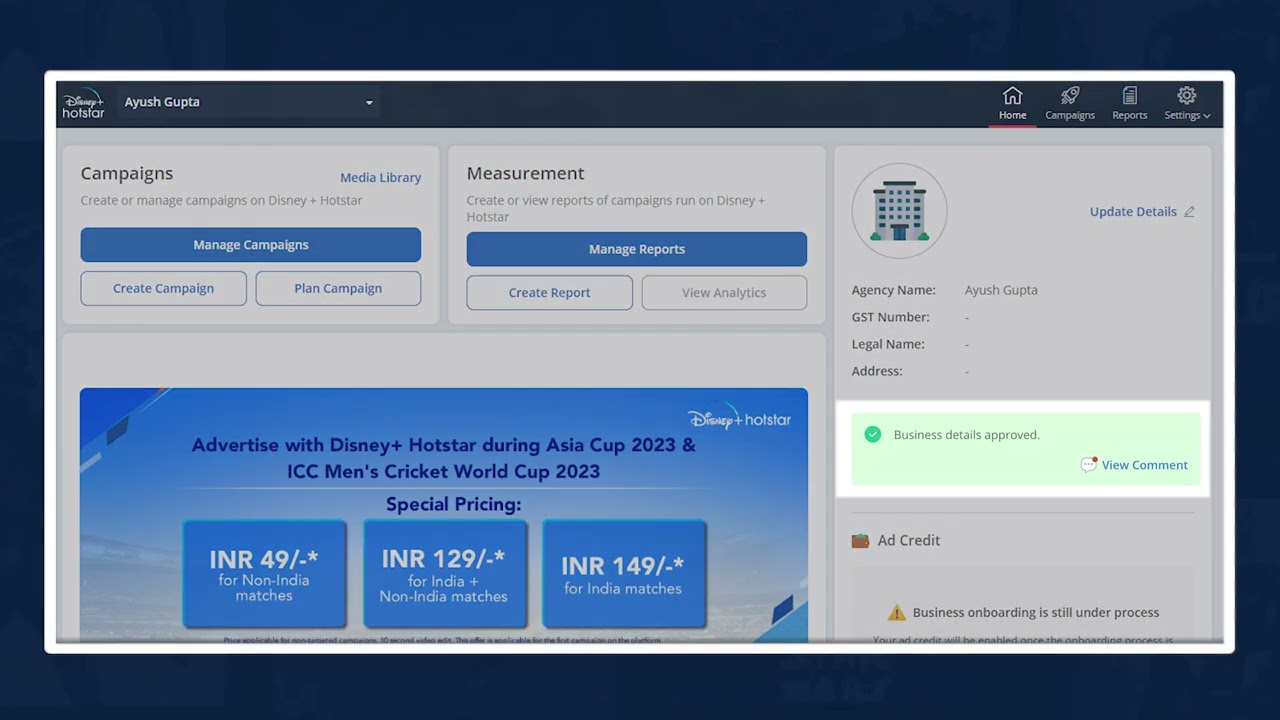Go to the Campaigns tab label
This screenshot has width=1280, height=720.
tap(1070, 115)
